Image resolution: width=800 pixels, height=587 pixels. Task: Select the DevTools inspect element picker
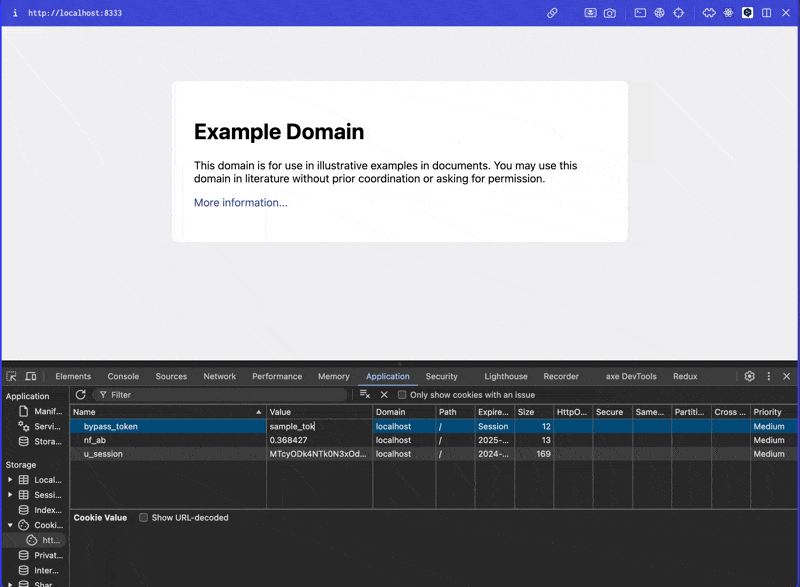(x=11, y=376)
